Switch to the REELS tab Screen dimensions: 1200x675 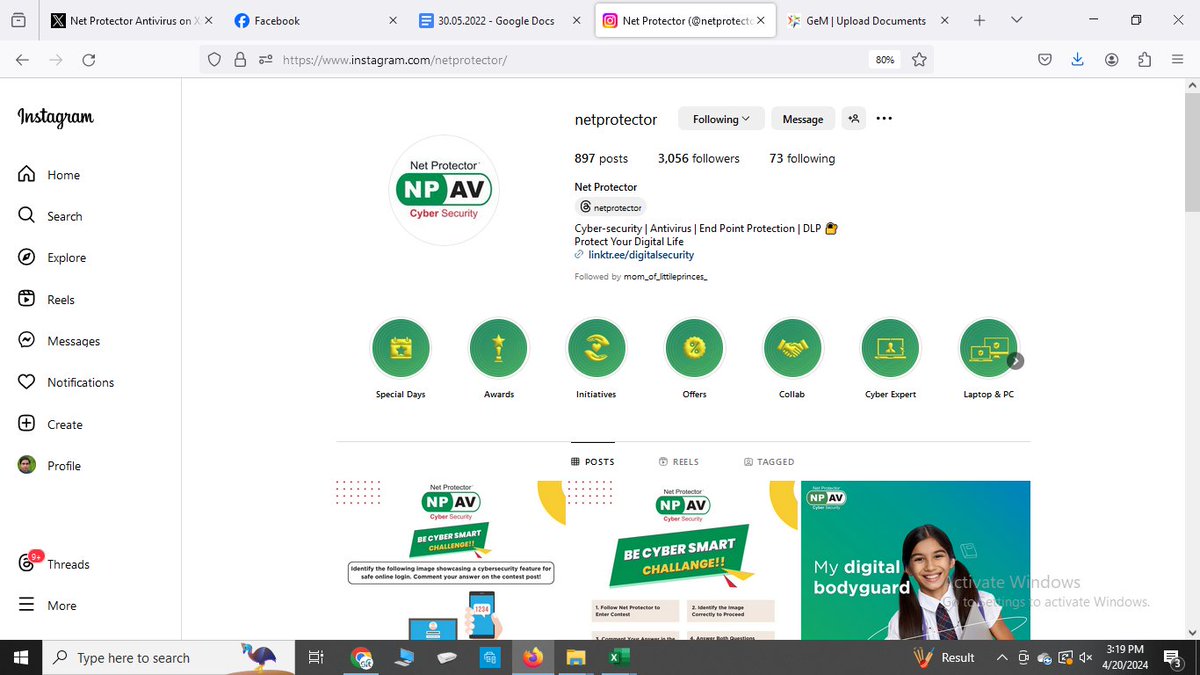pyautogui.click(x=679, y=461)
